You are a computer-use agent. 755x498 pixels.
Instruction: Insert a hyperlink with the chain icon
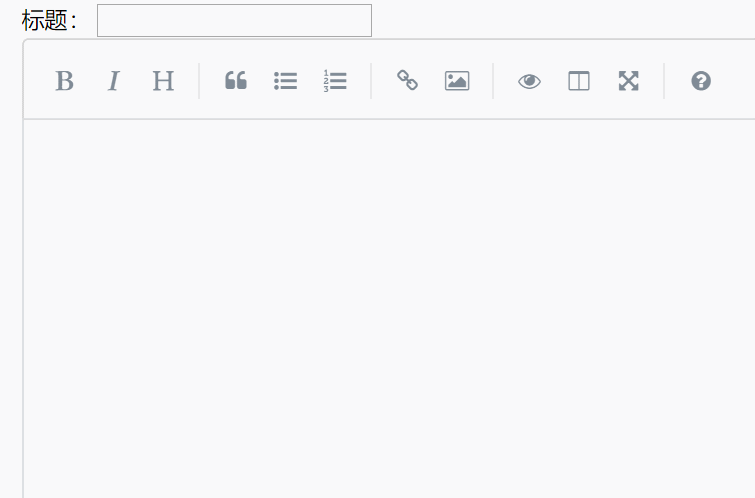(407, 81)
